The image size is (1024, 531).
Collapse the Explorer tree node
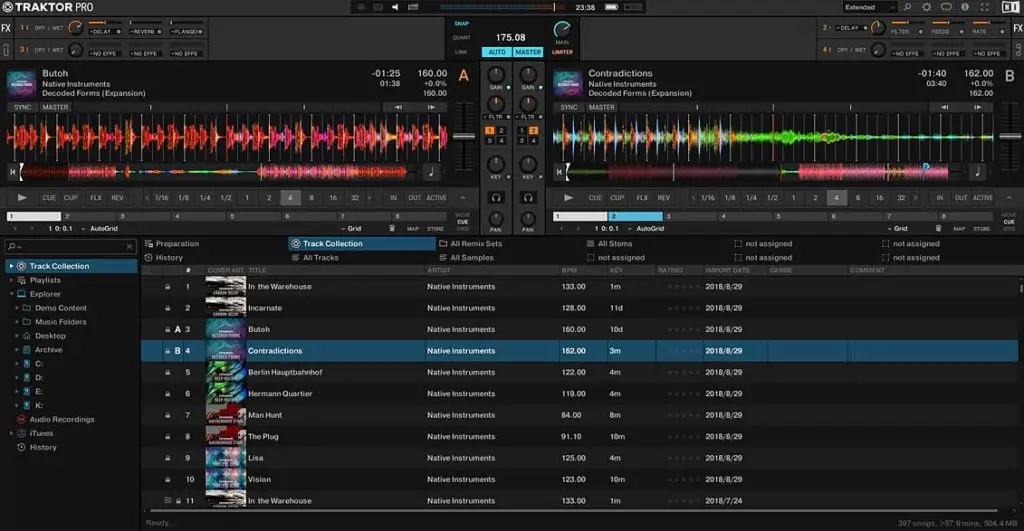[x=11, y=294]
